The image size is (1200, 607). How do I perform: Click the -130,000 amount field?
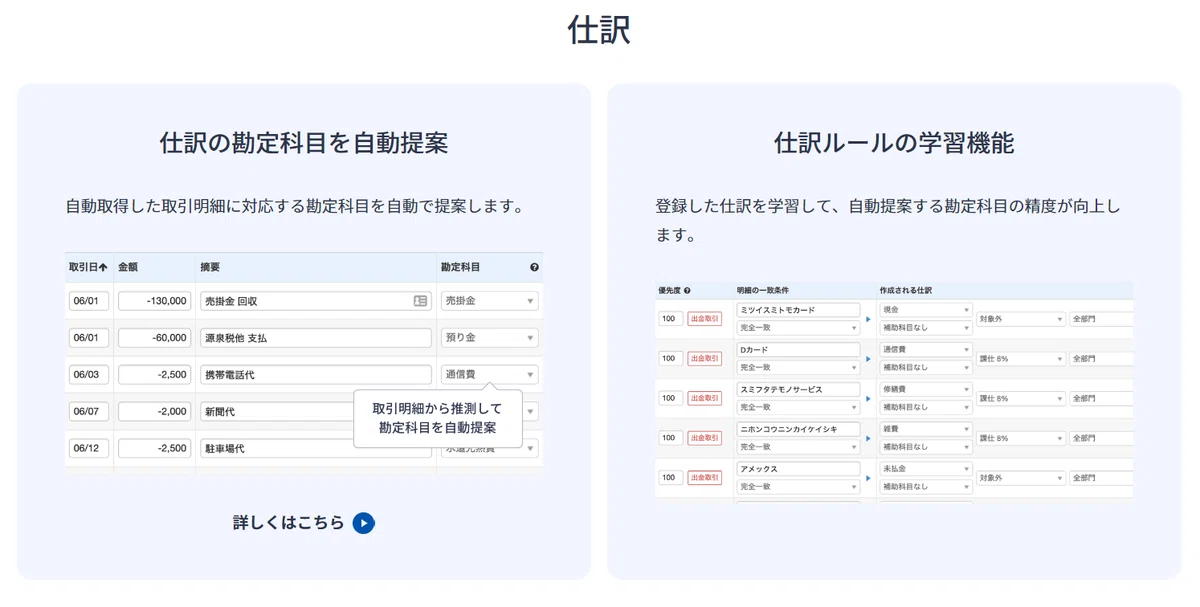[155, 300]
